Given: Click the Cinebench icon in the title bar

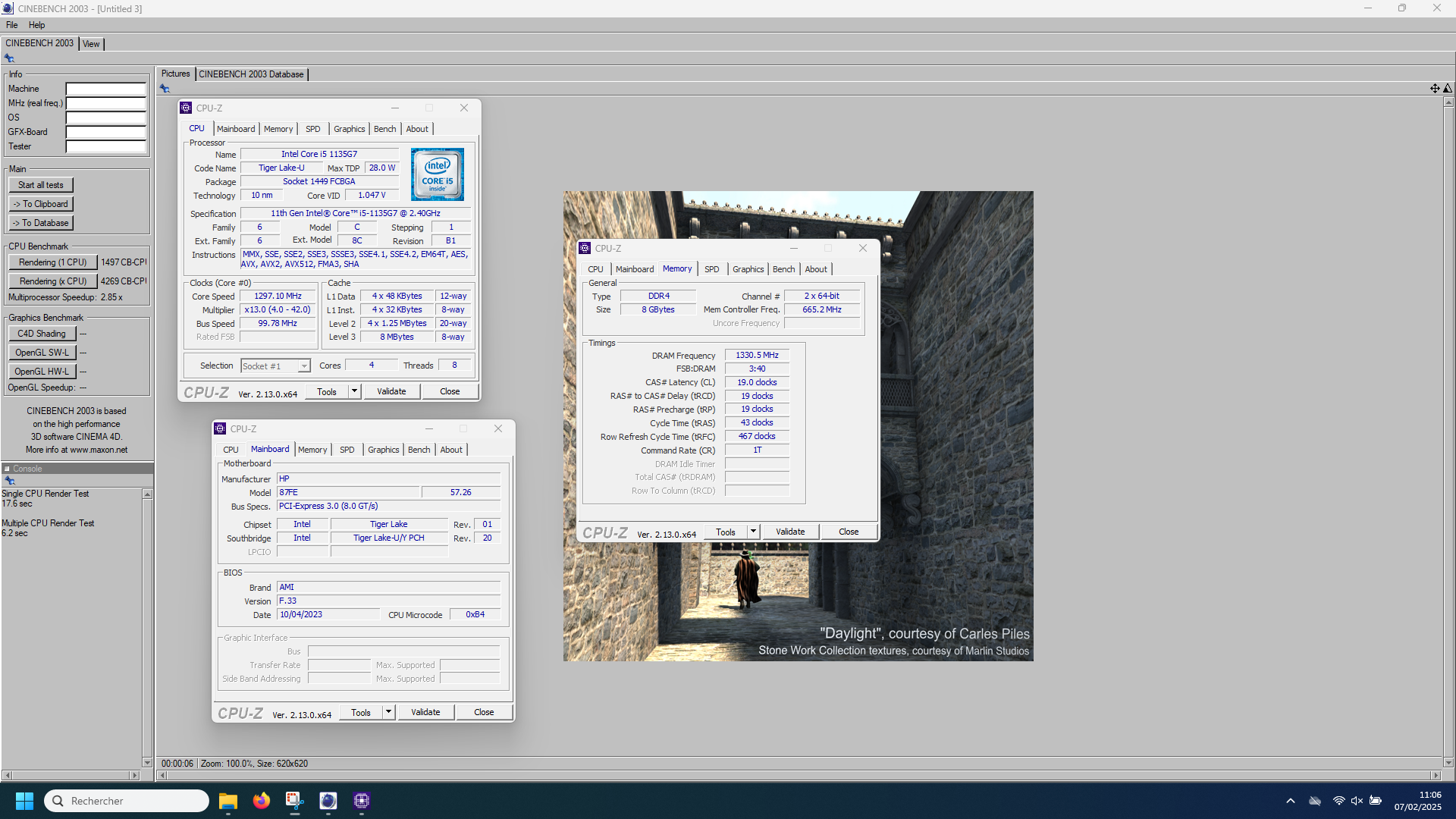Looking at the screenshot, I should click(8, 8).
